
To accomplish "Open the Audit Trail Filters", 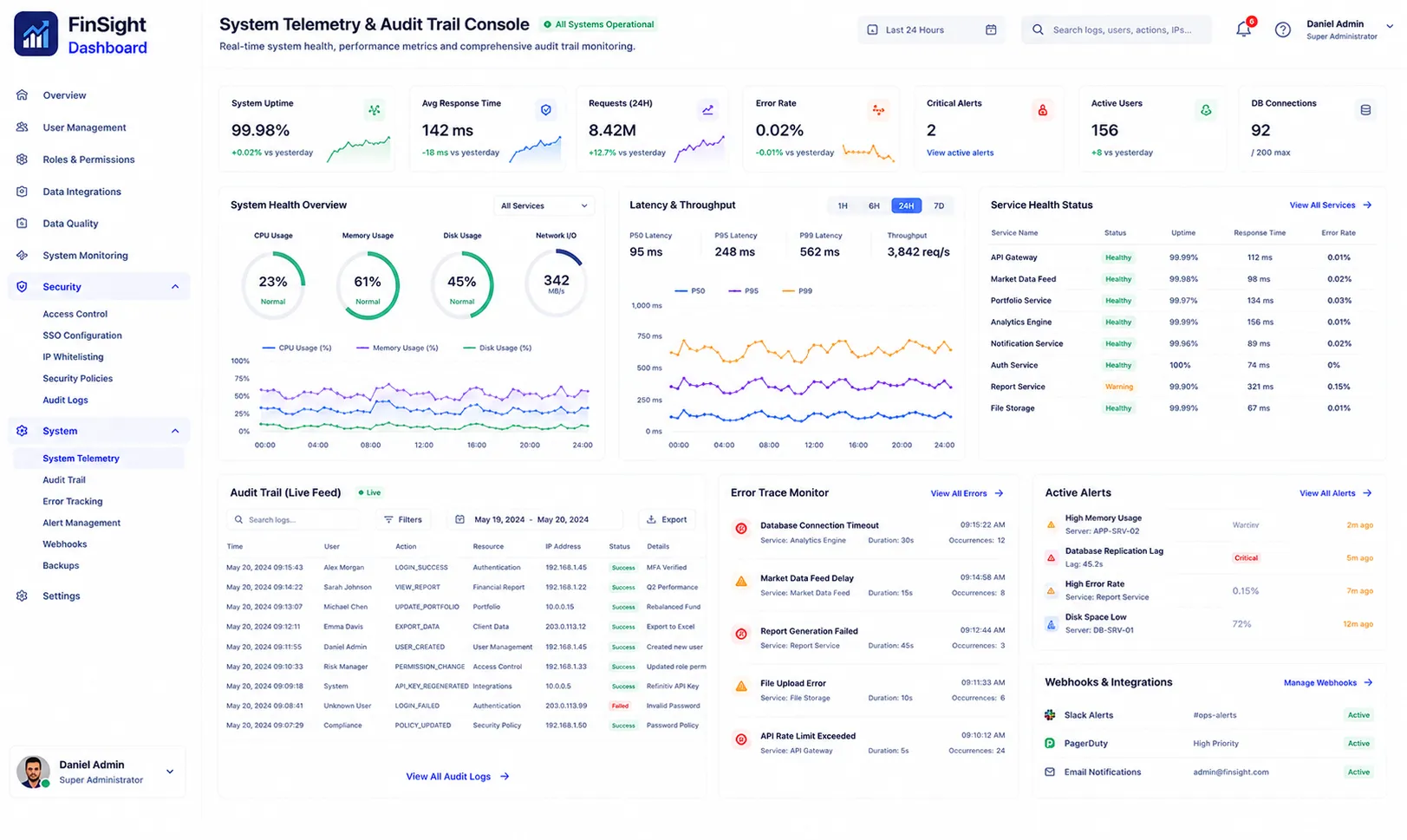I will [x=403, y=520].
